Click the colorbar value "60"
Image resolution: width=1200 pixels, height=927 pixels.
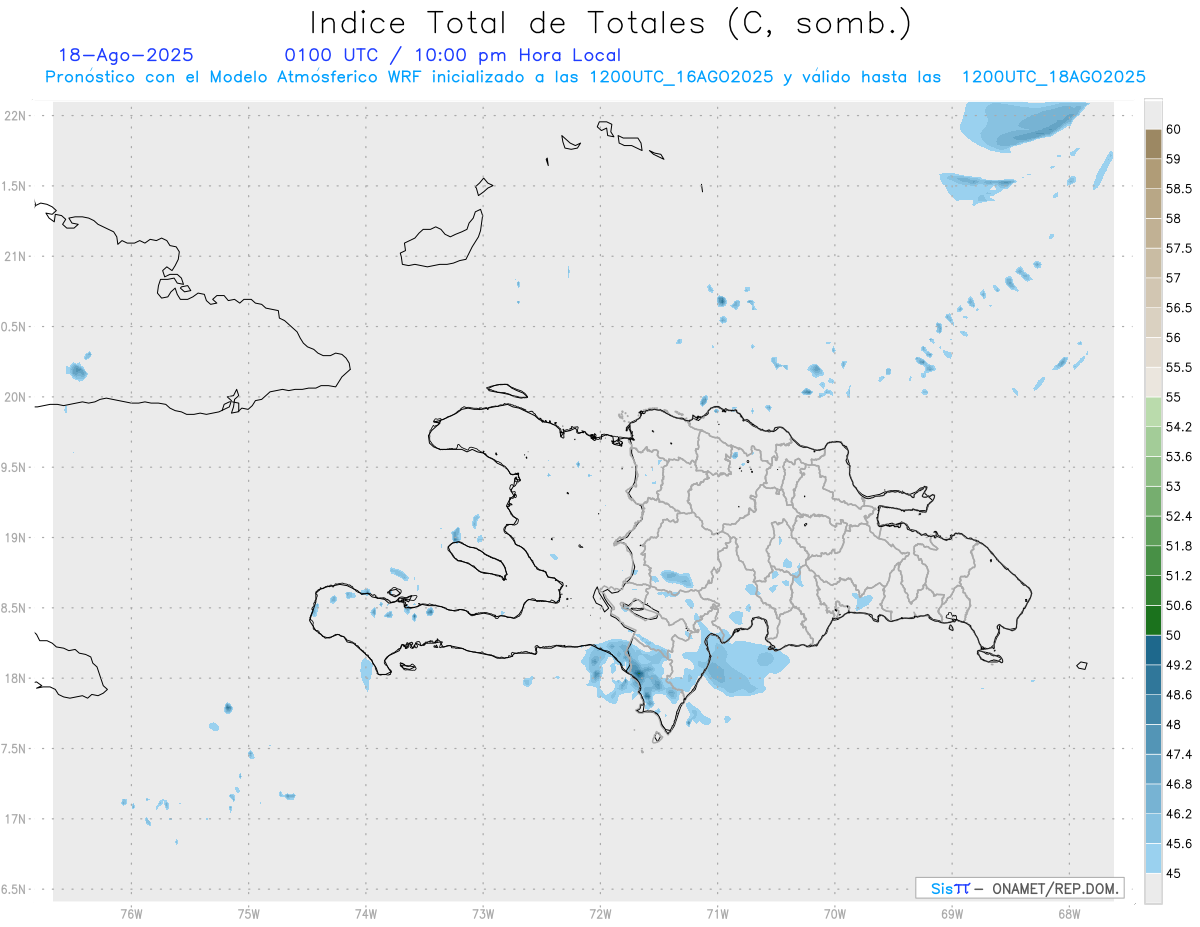tap(1173, 129)
